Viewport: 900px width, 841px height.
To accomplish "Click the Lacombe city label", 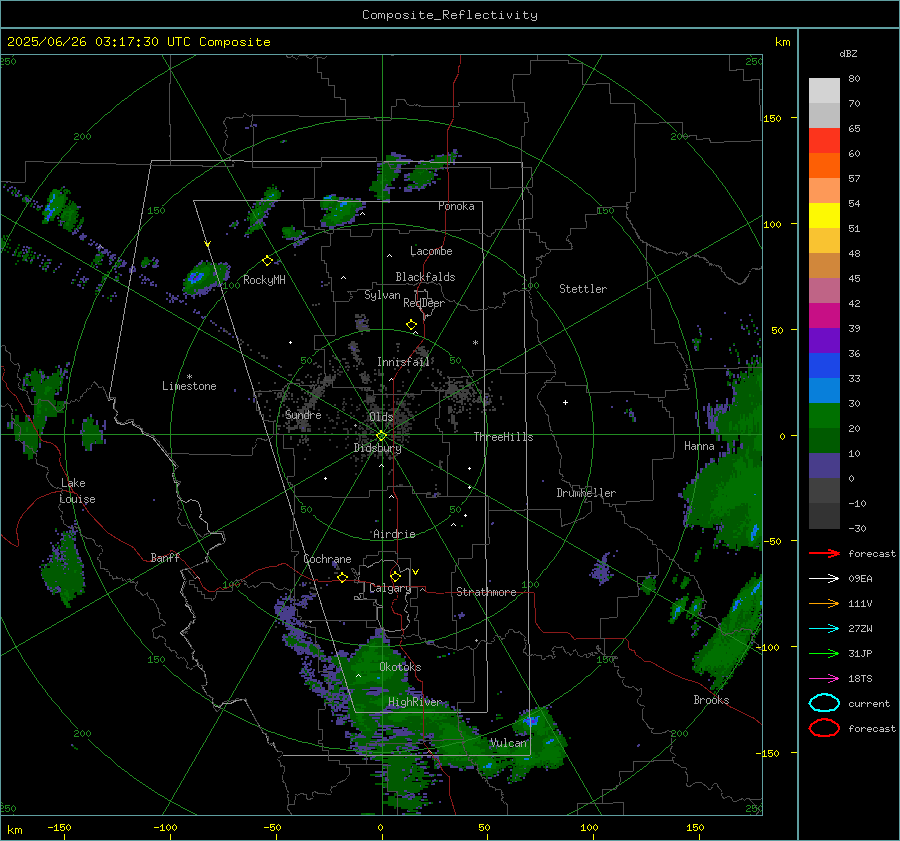I will pyautogui.click(x=431, y=251).
